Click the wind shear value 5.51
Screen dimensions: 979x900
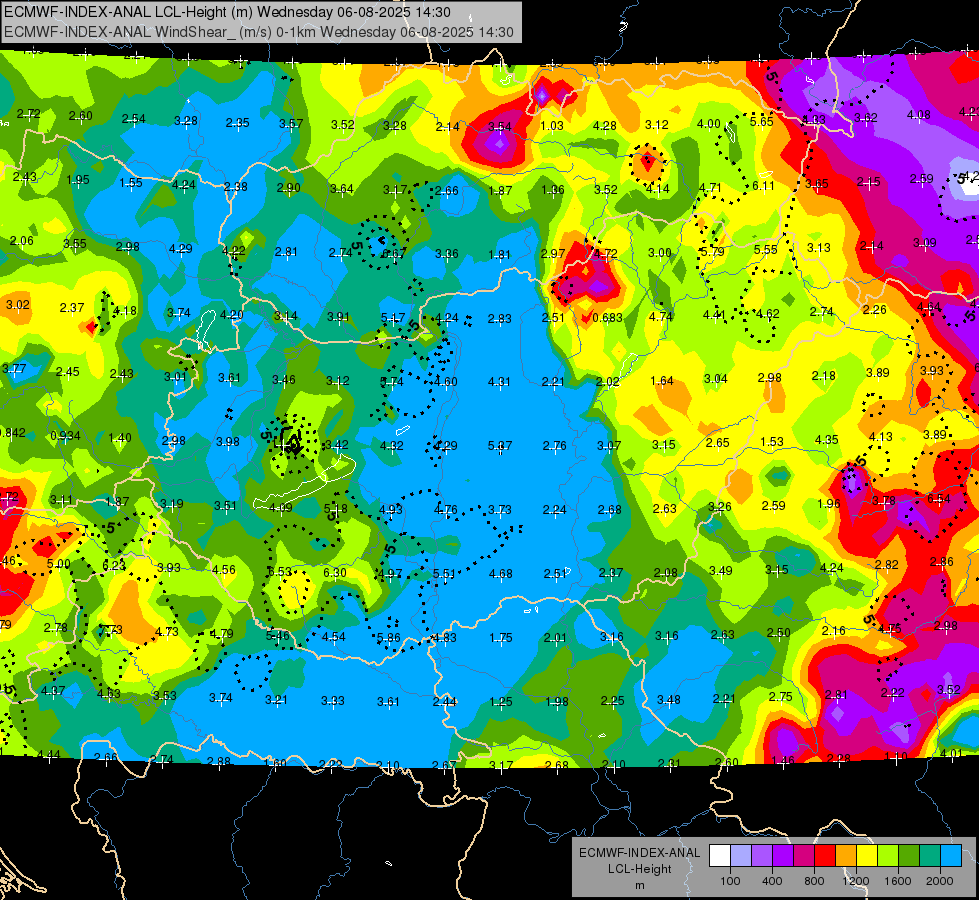444,573
